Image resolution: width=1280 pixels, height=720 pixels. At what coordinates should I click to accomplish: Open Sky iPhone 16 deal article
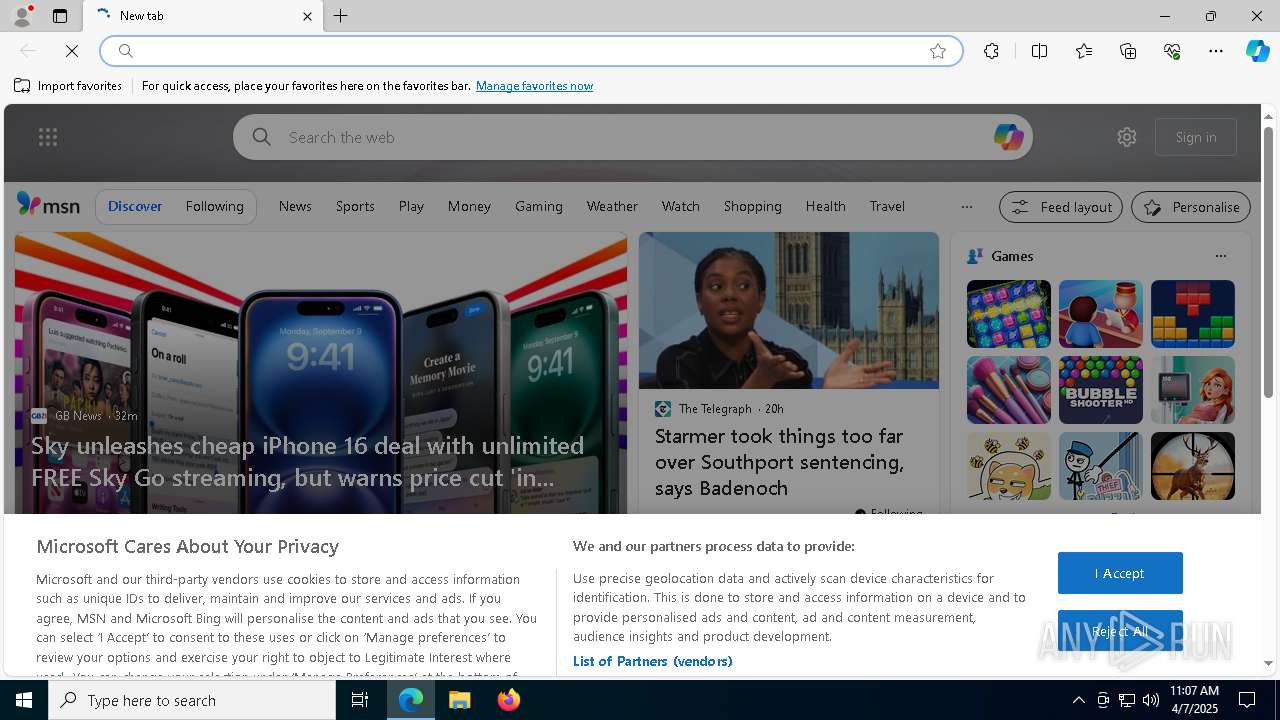pos(307,461)
